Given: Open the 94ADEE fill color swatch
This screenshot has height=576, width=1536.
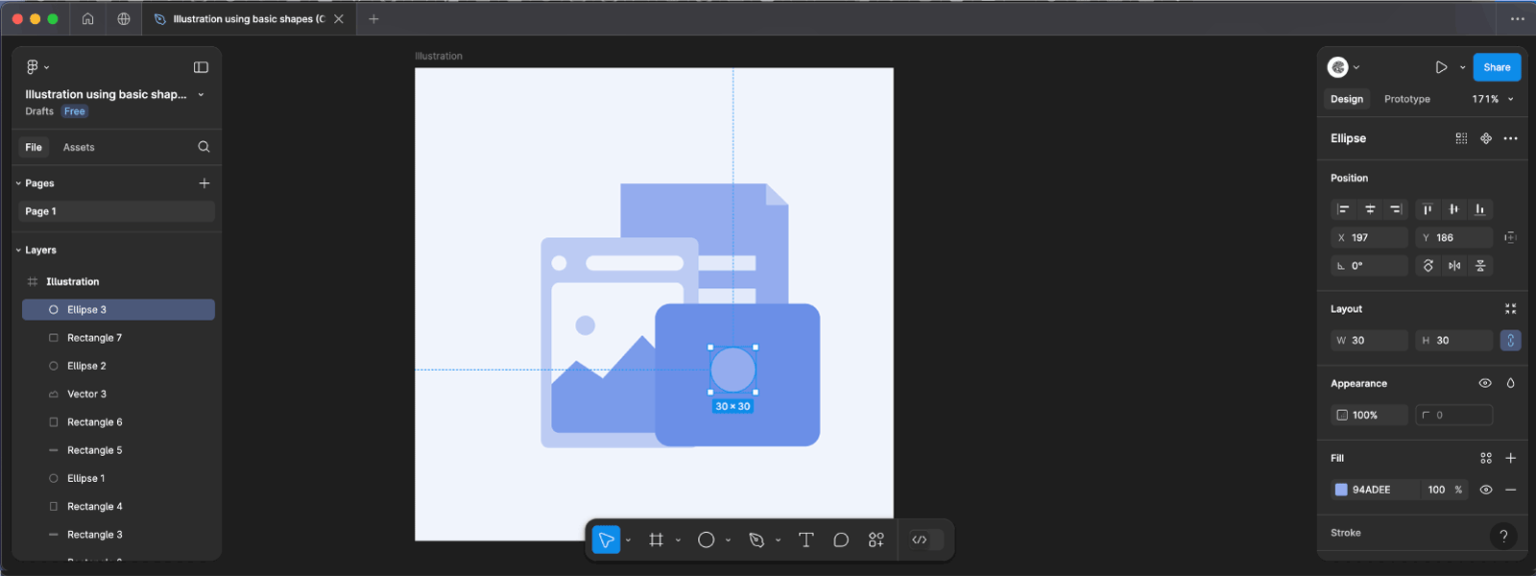Looking at the screenshot, I should [x=1341, y=489].
